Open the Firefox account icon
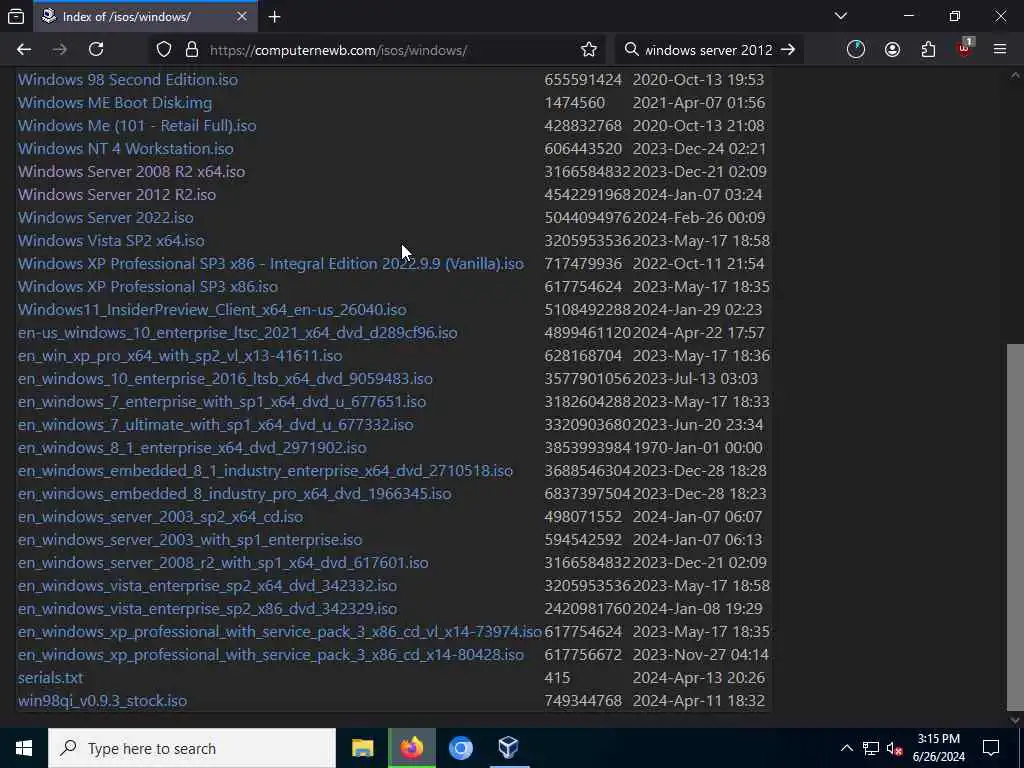The height and width of the screenshot is (768, 1024). click(x=892, y=50)
